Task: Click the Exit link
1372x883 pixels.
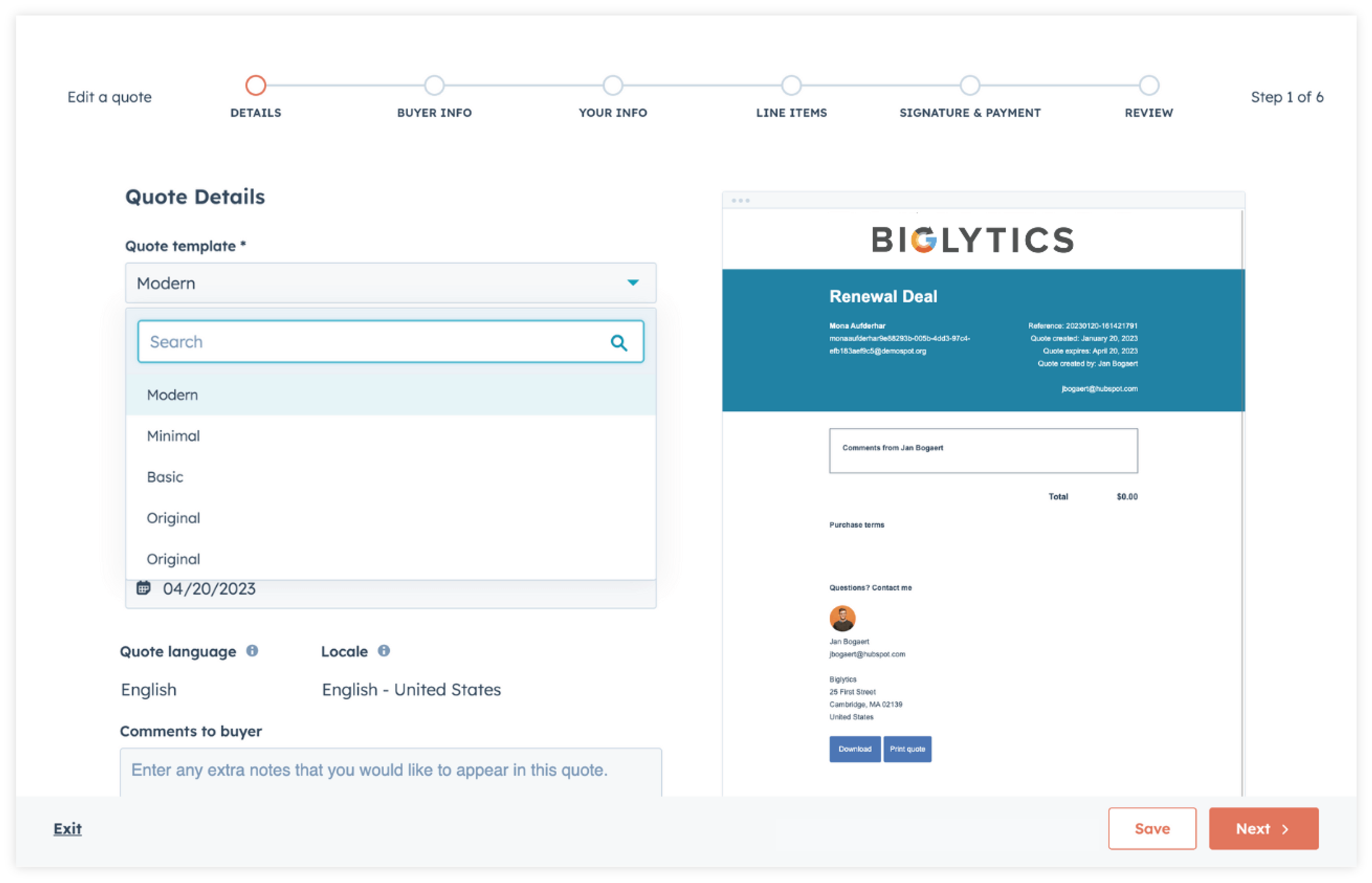Action: pyautogui.click(x=68, y=829)
